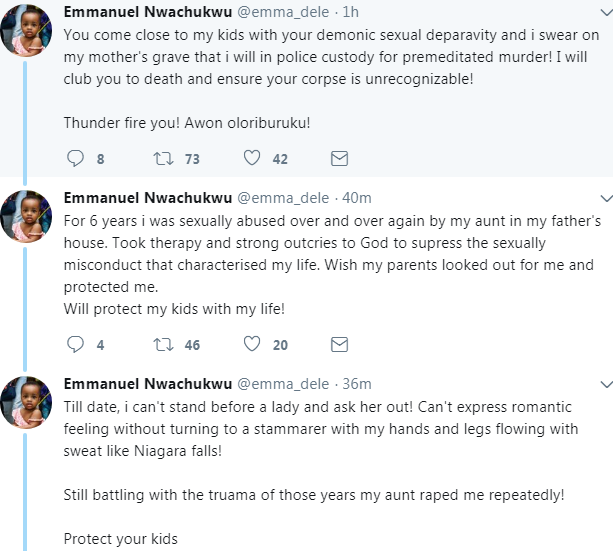Image resolution: width=613 pixels, height=551 pixels.
Task: Retweet the tweet with 46 retweets
Action: [x=163, y=345]
